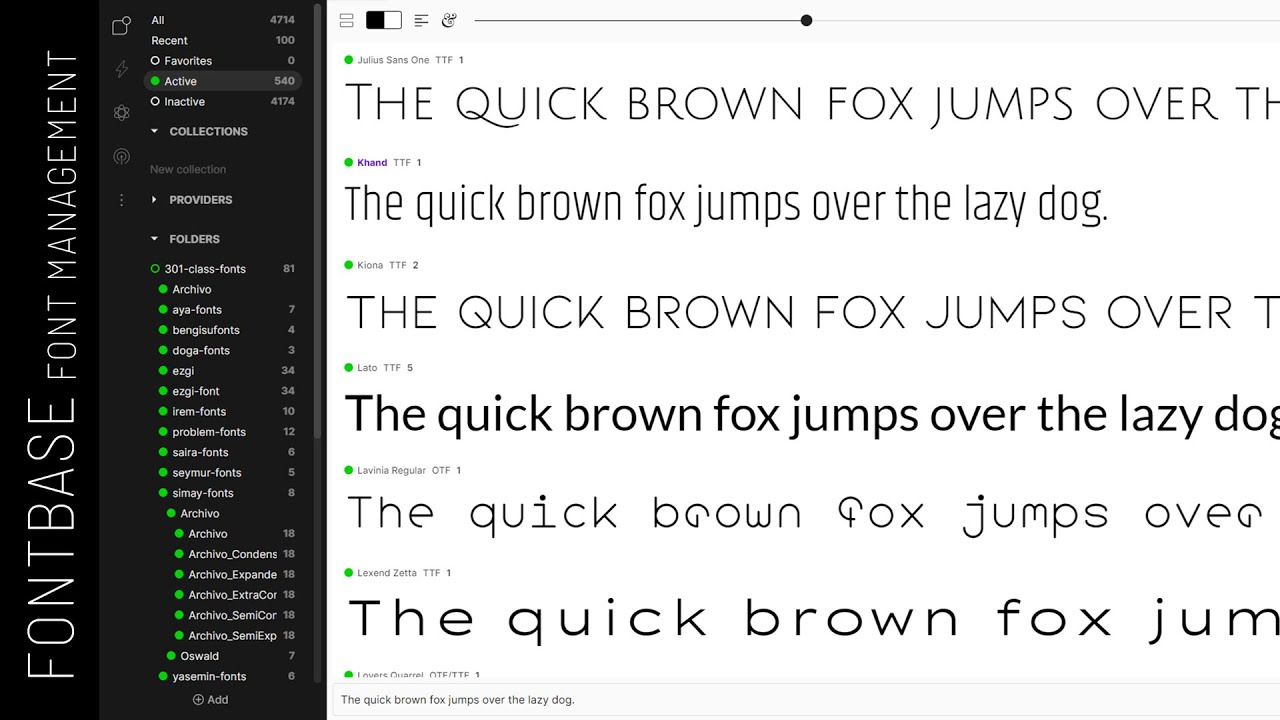Show All fonts category

[222, 20]
